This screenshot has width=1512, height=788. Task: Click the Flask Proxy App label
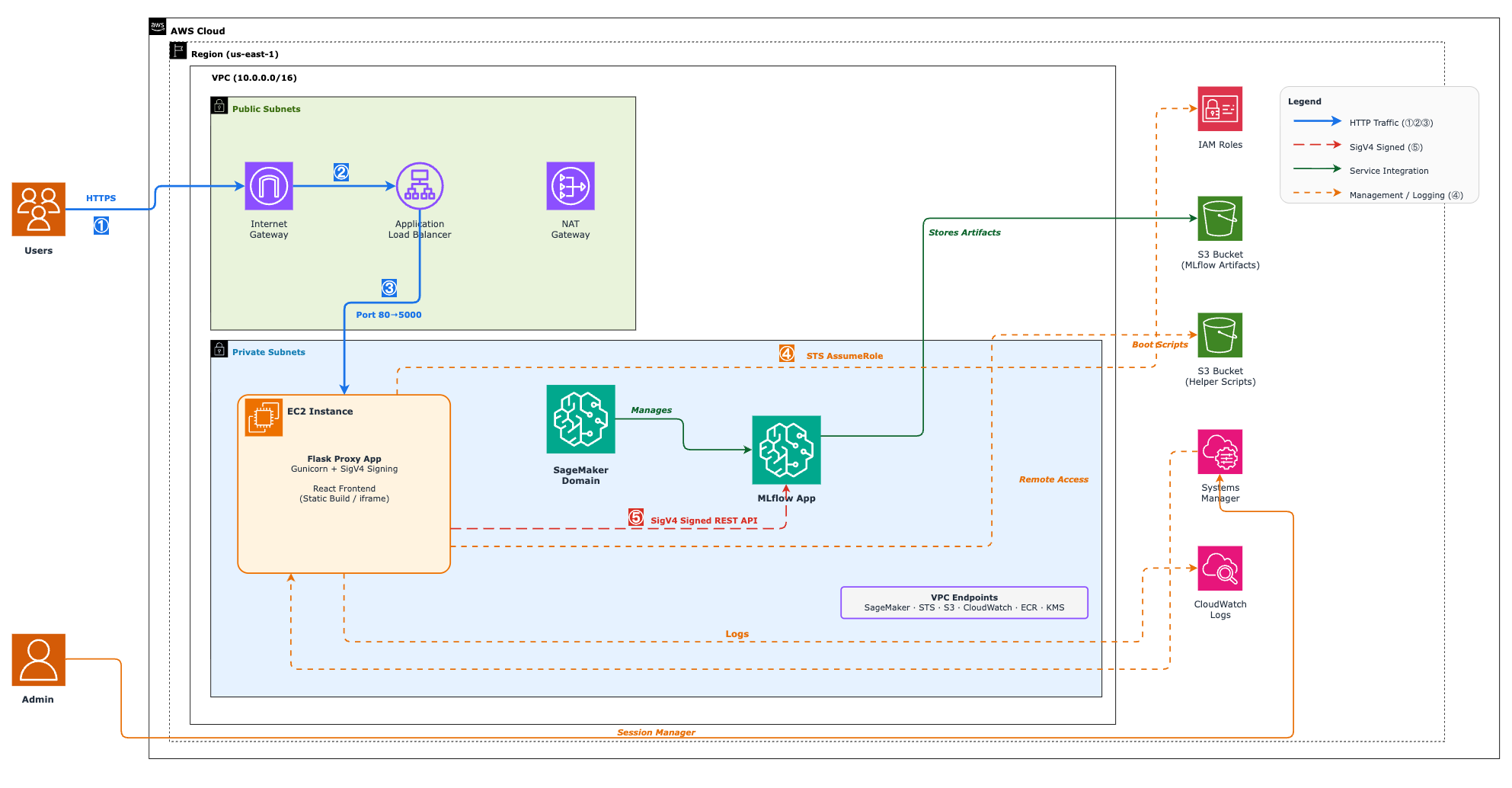pyautogui.click(x=344, y=459)
